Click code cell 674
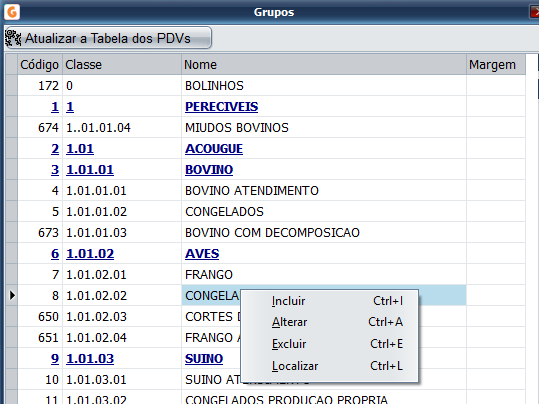Screen dimensions: 539x404 pos(40,128)
